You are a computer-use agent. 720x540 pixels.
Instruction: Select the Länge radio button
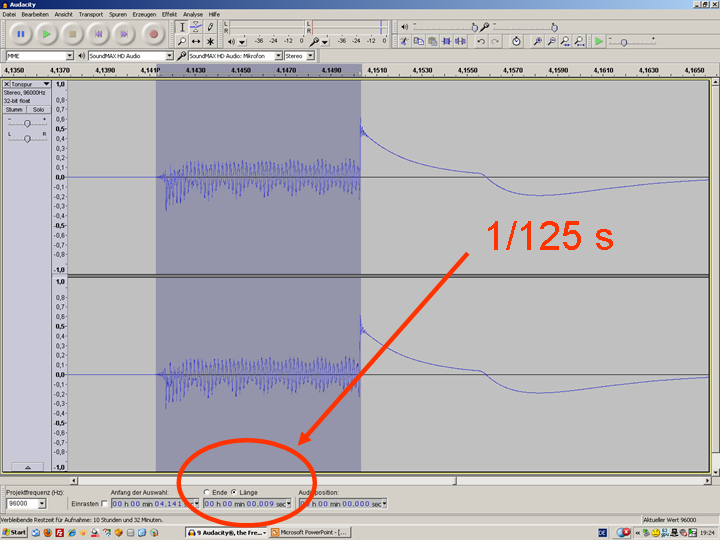234,493
